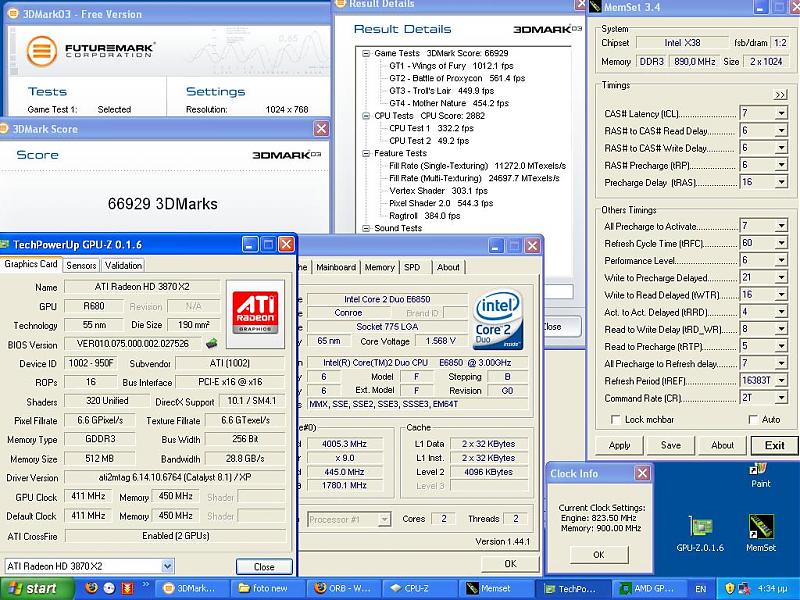Viewport: 800px width, 600px height.
Task: Switch to the Validation tab in GPU-Z
Action: tap(123, 266)
